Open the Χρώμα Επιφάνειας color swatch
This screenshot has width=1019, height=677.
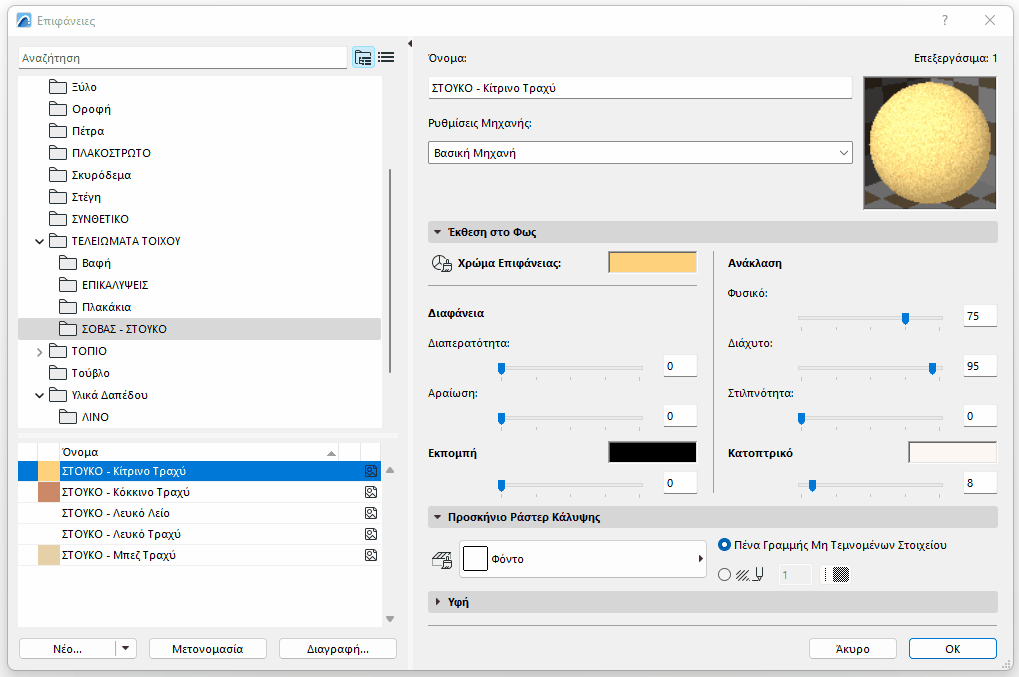click(x=652, y=263)
